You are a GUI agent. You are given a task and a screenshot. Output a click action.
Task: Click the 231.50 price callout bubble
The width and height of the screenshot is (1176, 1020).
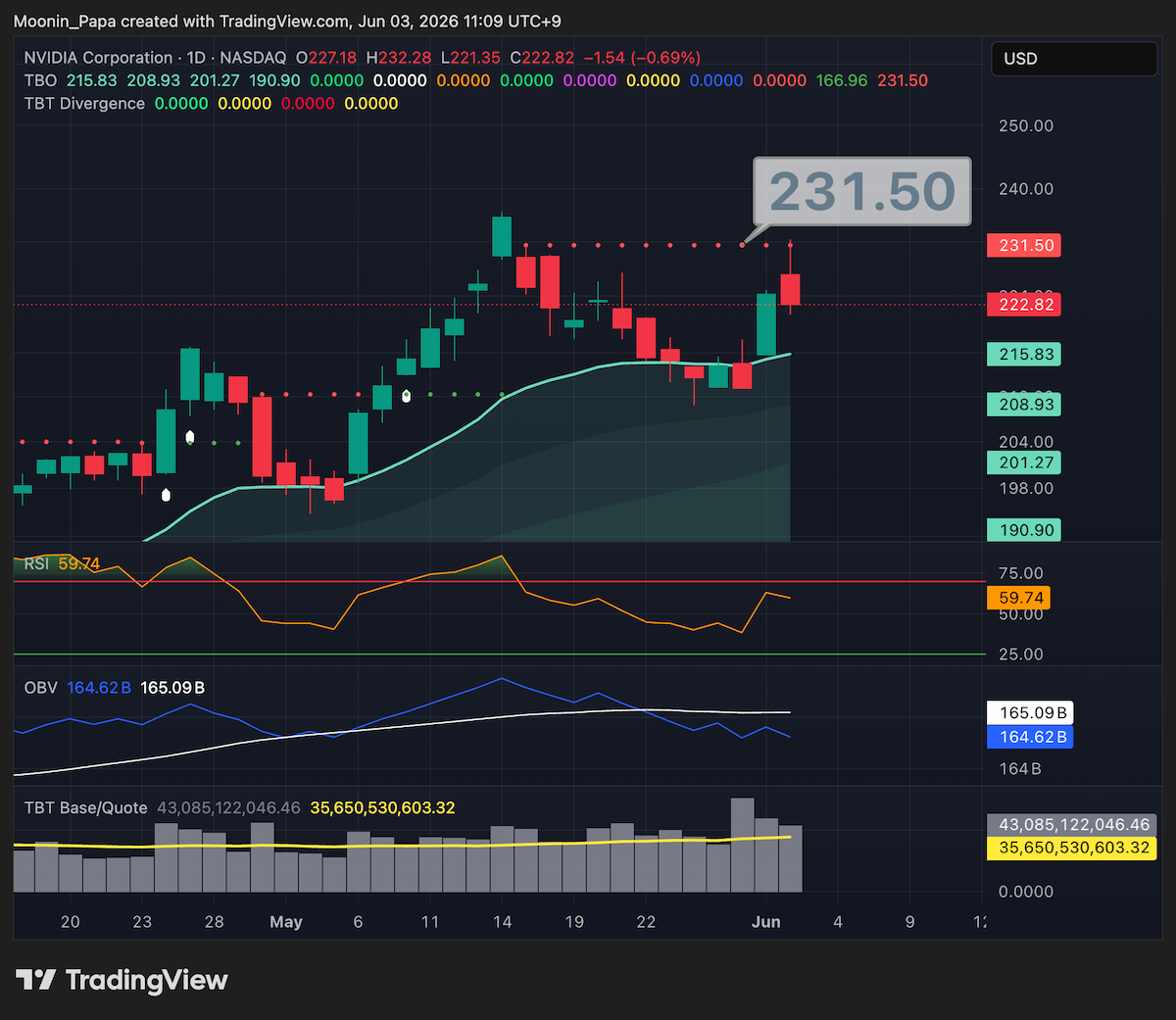[861, 191]
